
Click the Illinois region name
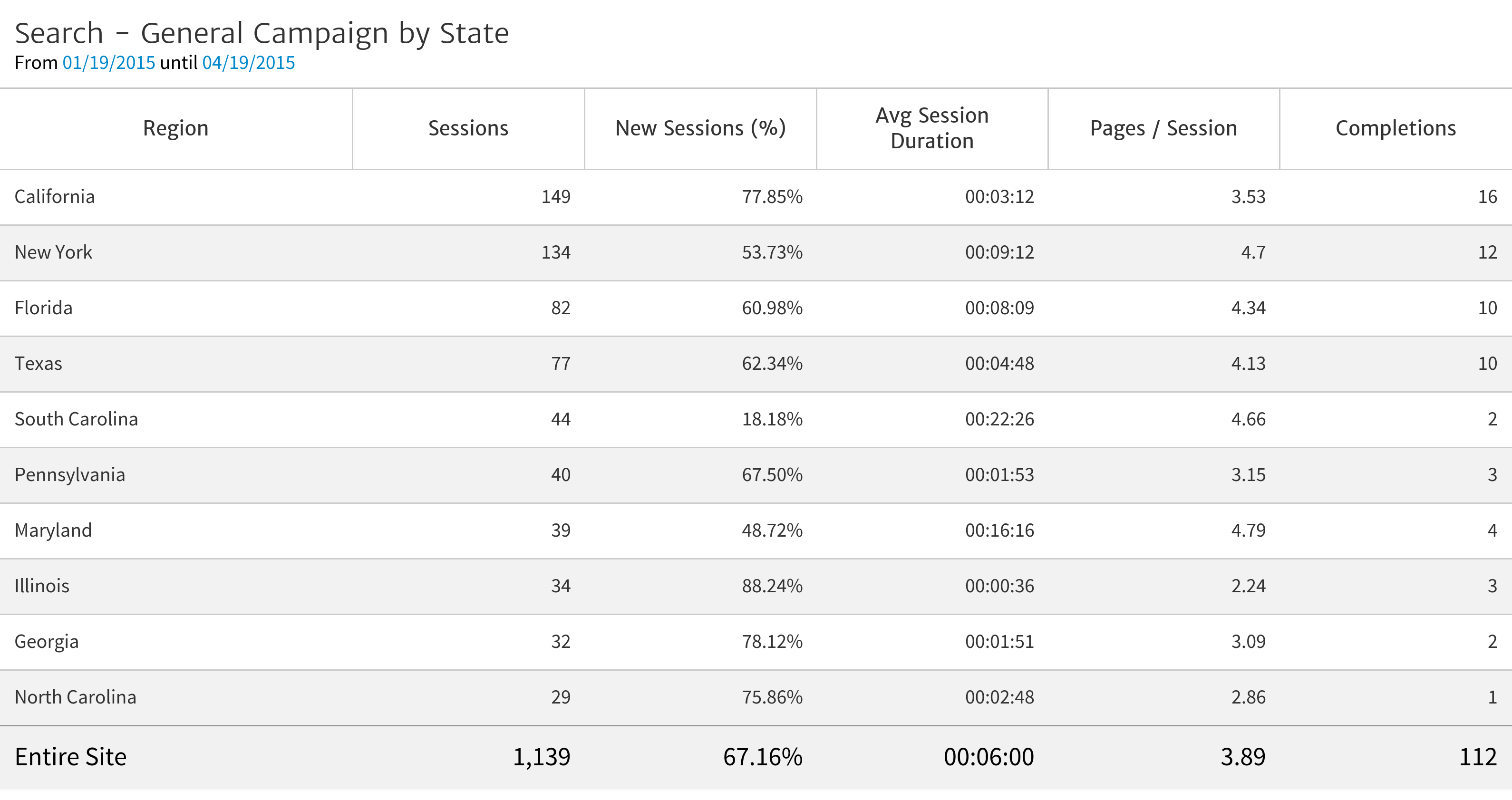click(x=42, y=586)
